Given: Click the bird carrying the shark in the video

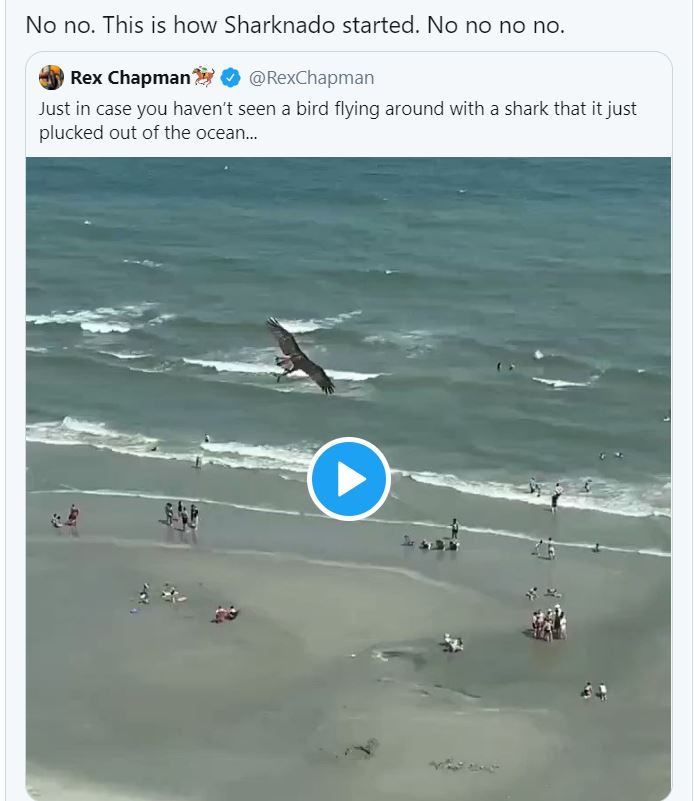Looking at the screenshot, I should [298, 357].
